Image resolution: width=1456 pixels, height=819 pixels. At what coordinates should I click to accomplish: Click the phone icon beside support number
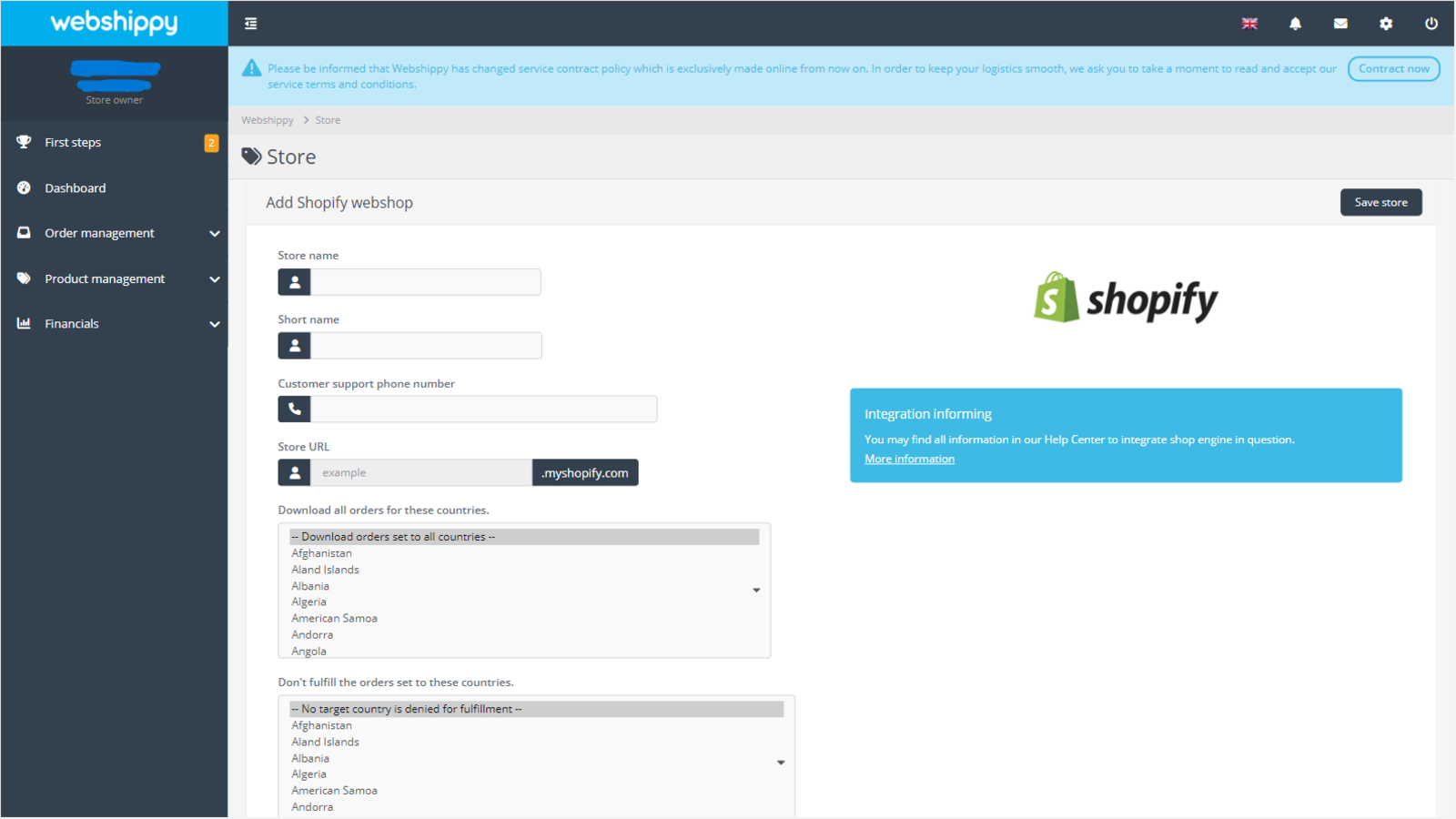(295, 409)
